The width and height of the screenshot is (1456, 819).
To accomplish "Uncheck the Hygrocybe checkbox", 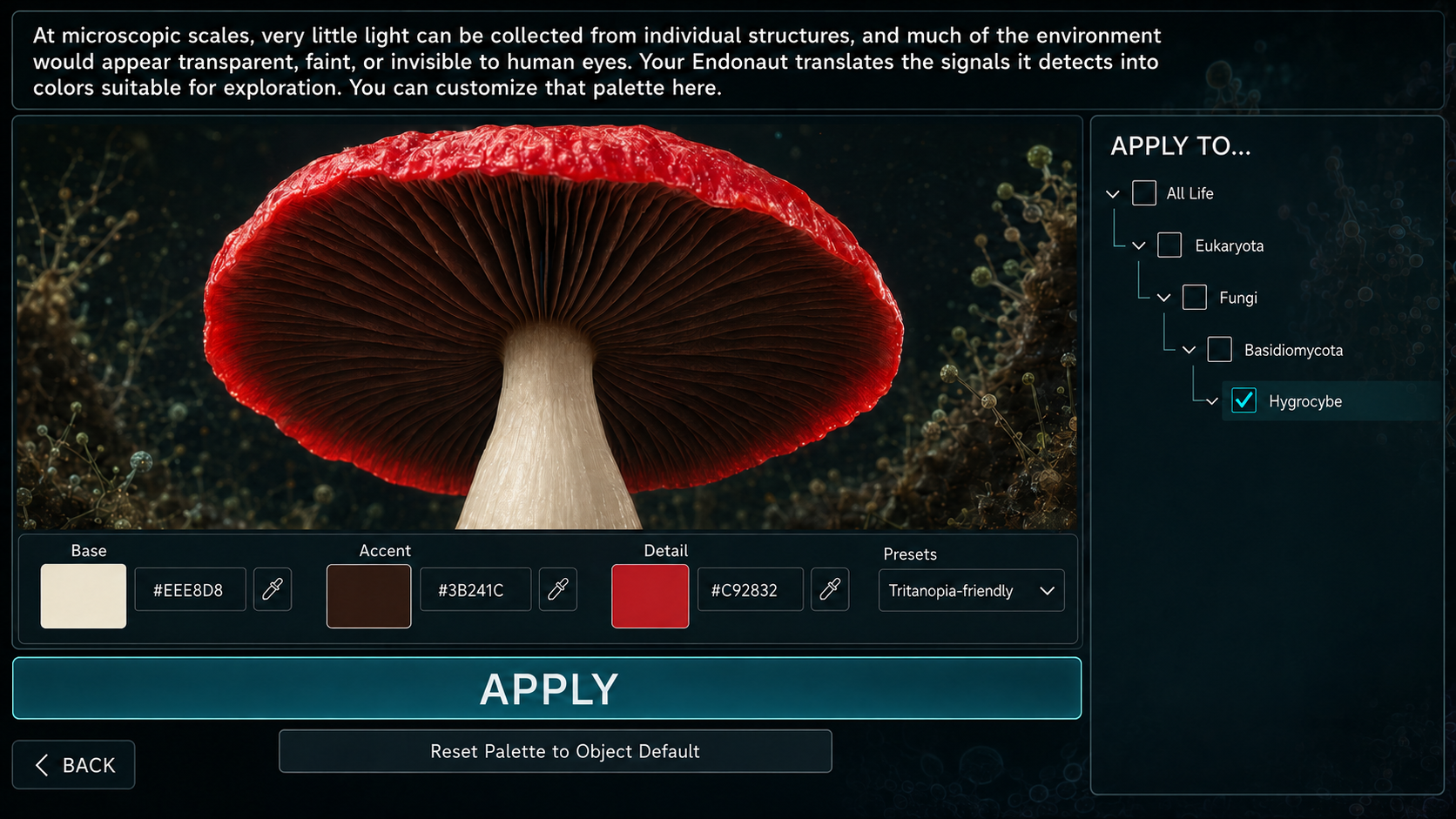I will click(1244, 401).
